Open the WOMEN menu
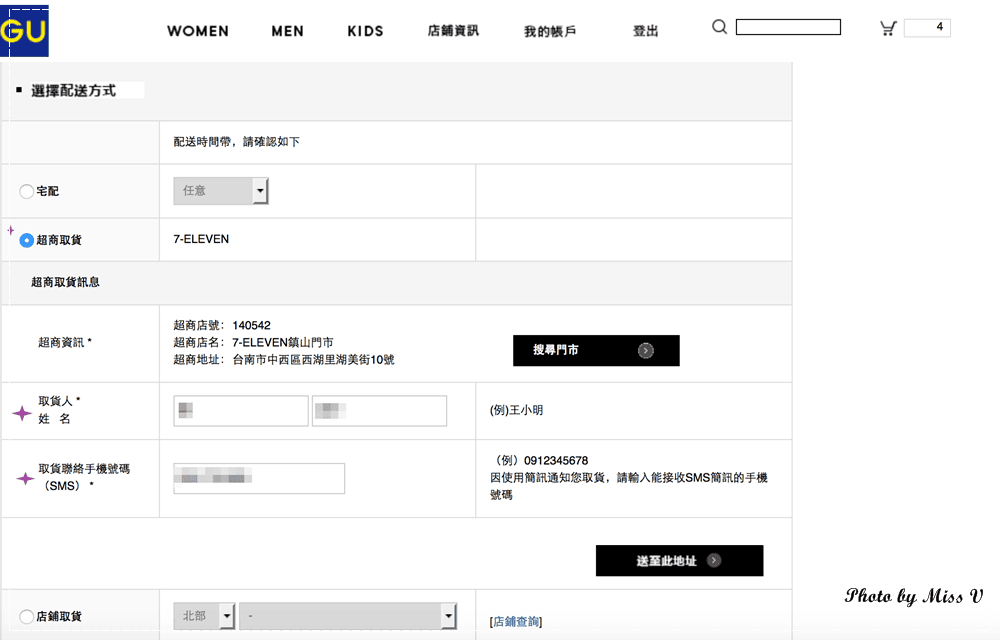1000x640 pixels. (x=198, y=31)
